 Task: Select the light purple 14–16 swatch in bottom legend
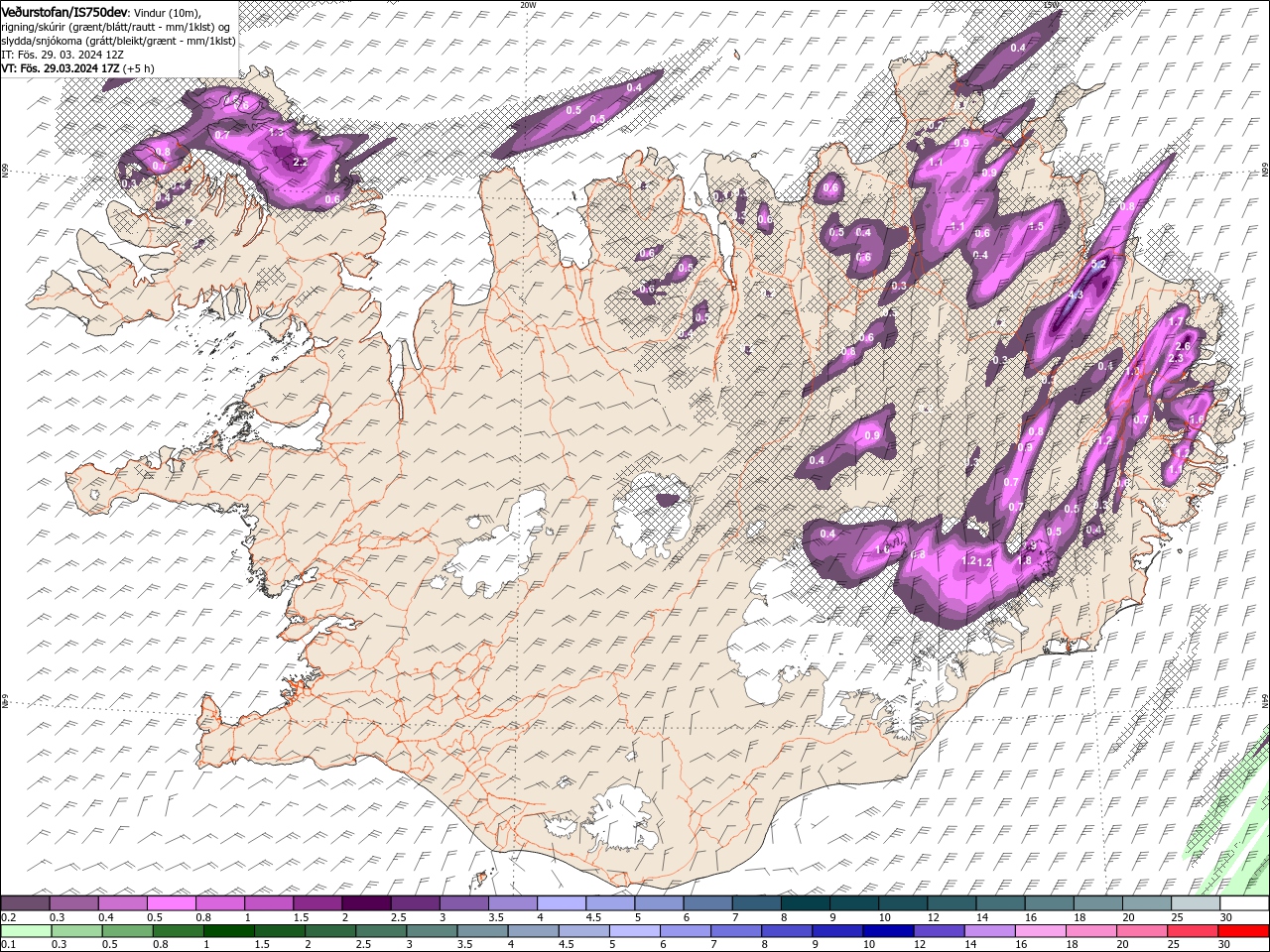989,931
